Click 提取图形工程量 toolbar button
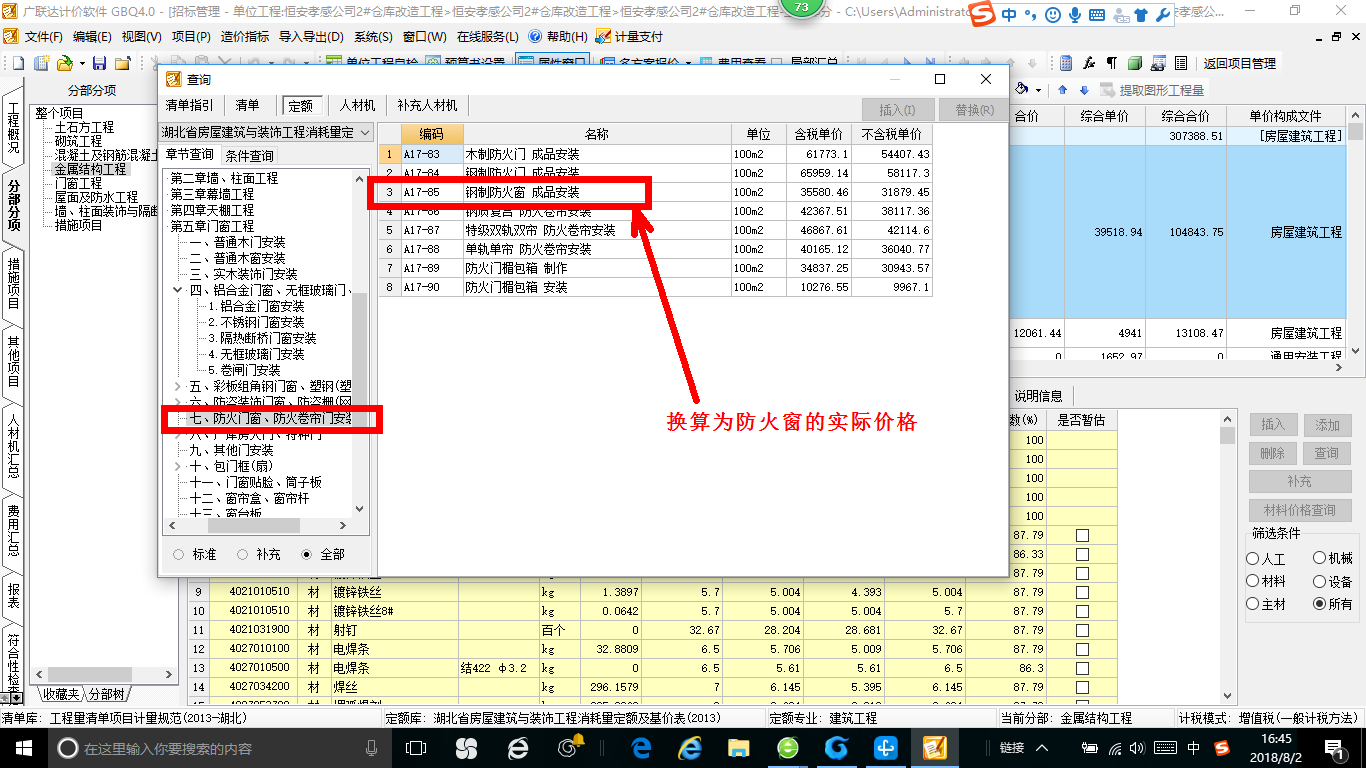The width and height of the screenshot is (1366, 768). (1152, 90)
